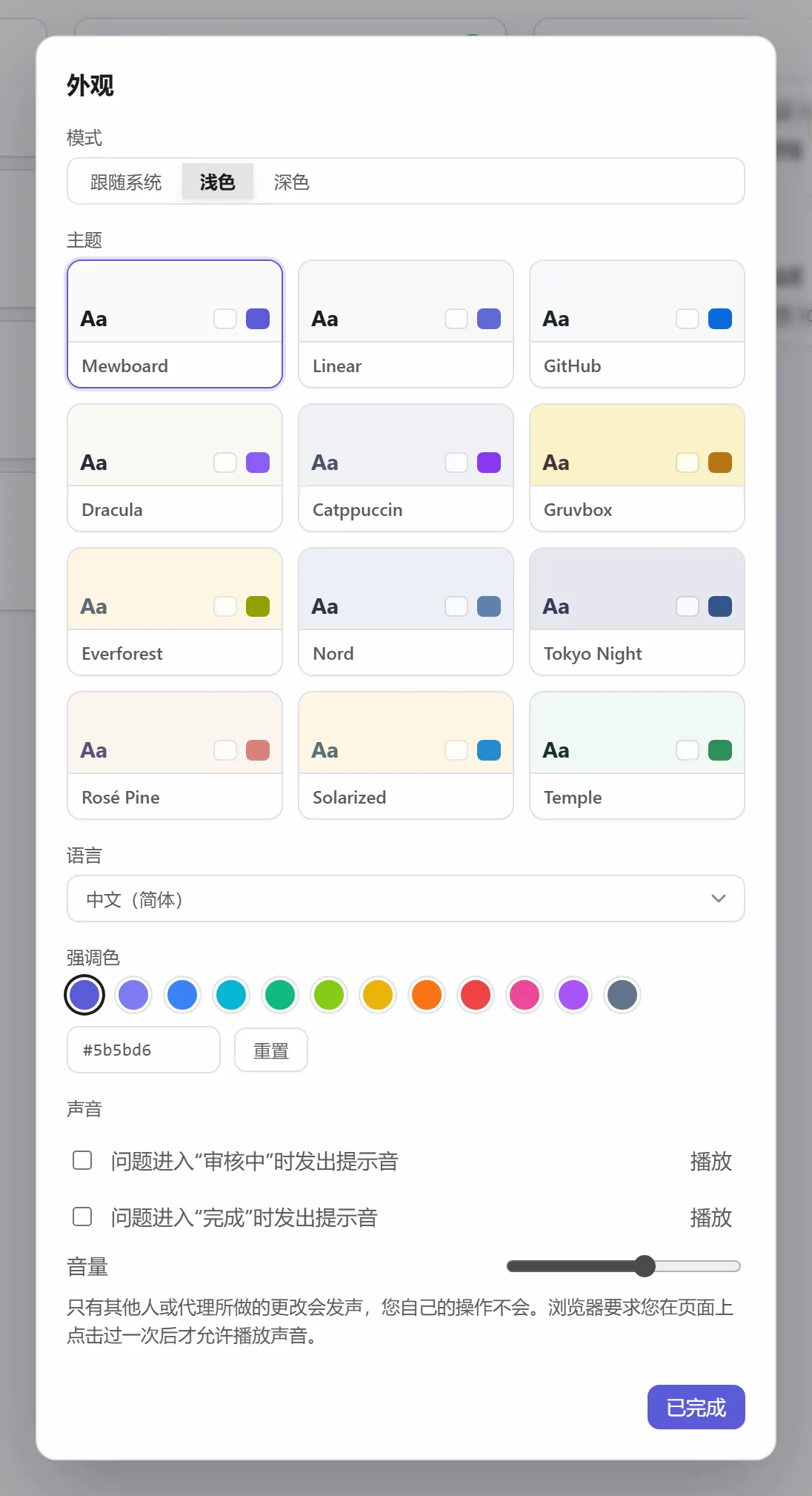Pick the indigo accent color swatch
Image resolution: width=812 pixels, height=1496 pixels.
(84, 995)
